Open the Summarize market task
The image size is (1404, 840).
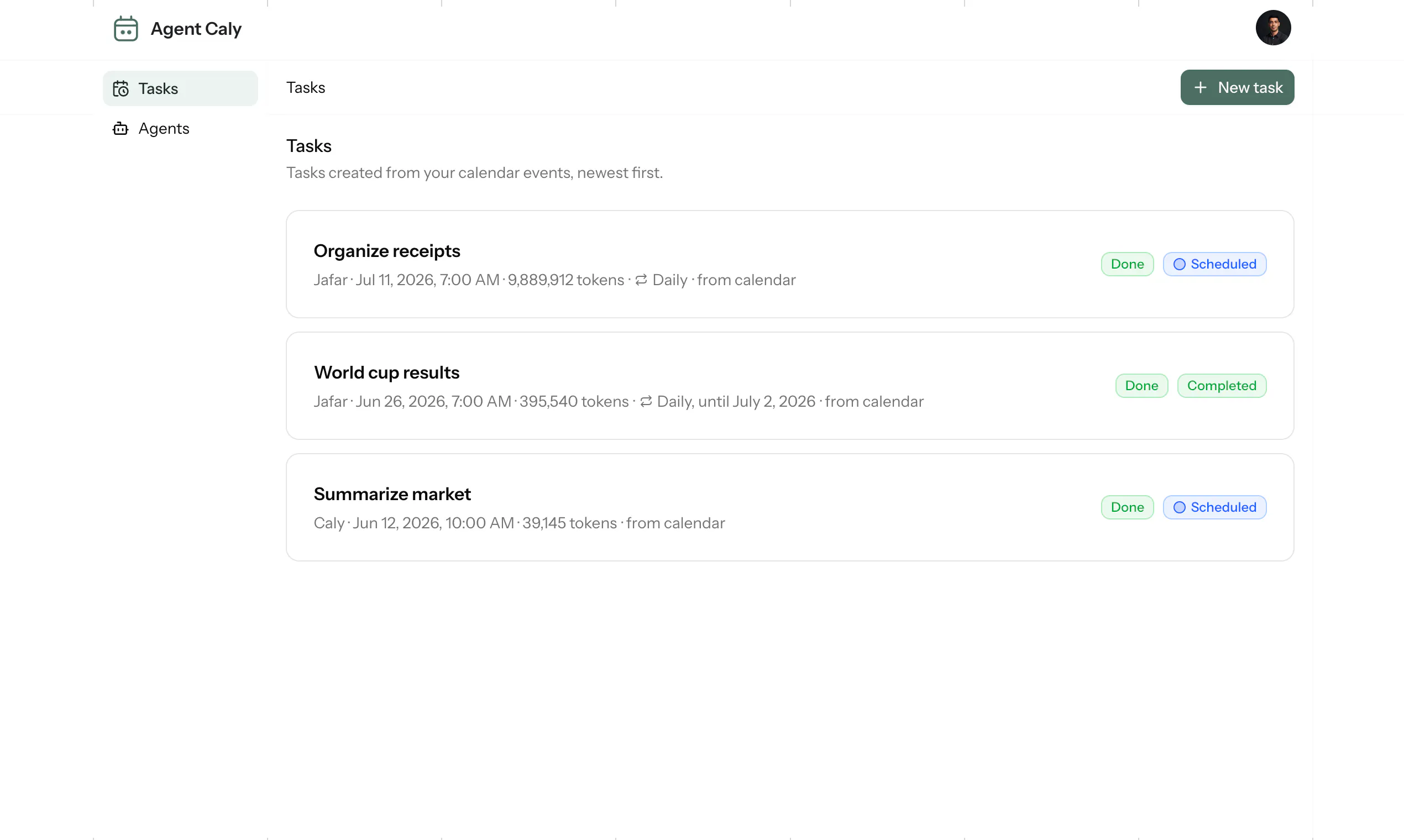coord(790,507)
